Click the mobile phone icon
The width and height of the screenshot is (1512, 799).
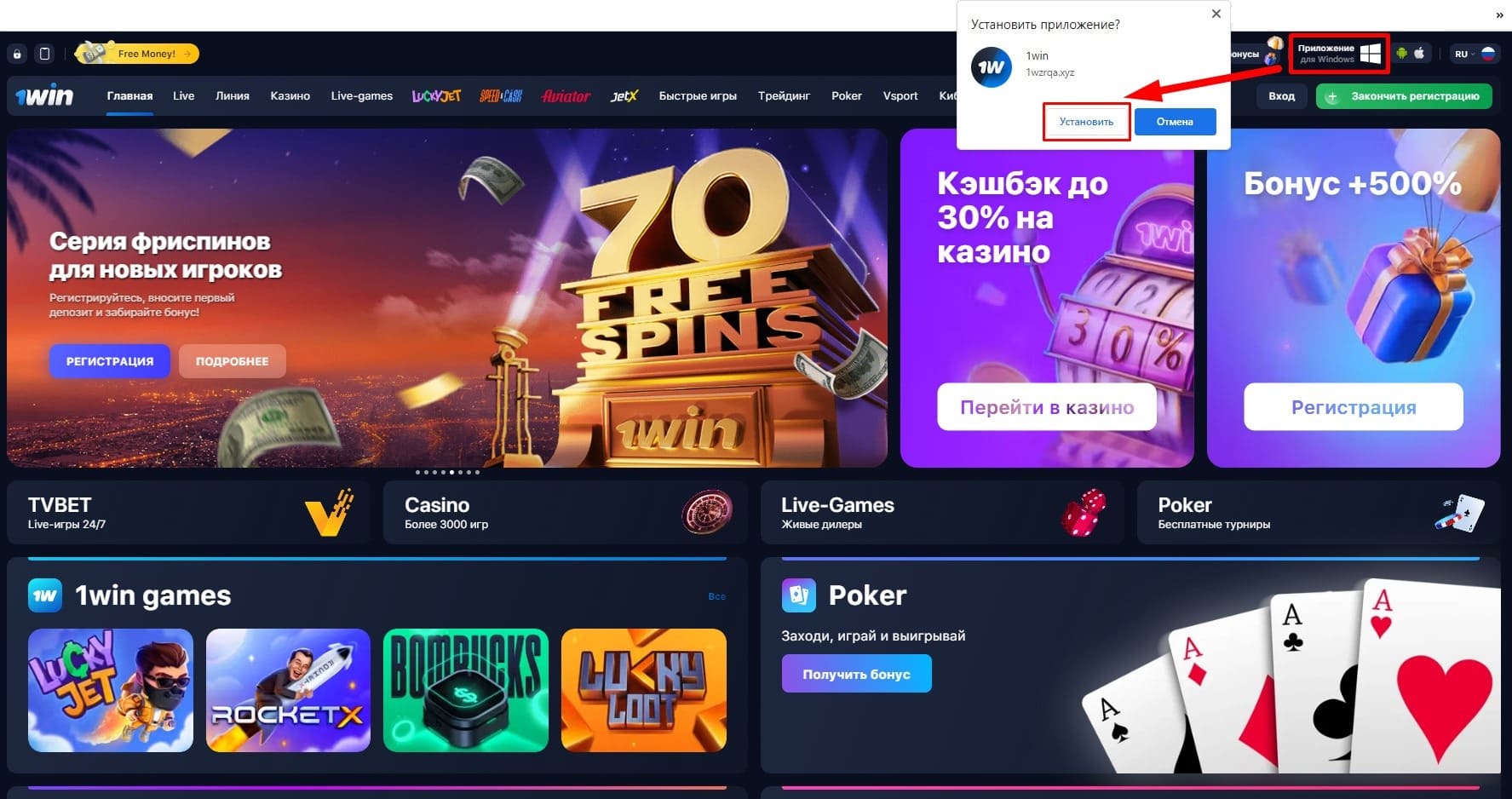[x=45, y=54]
